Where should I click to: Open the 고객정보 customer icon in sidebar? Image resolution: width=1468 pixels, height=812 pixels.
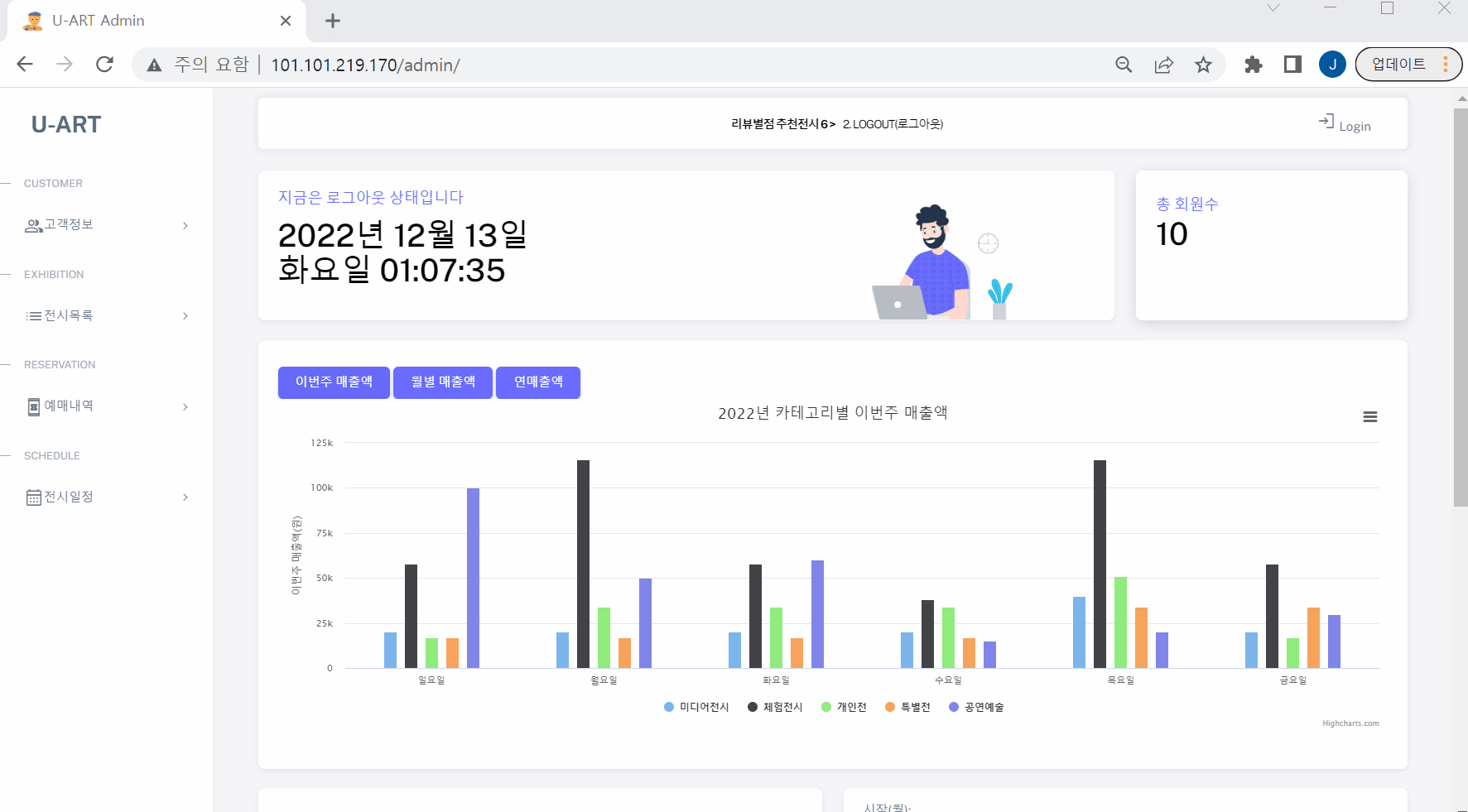click(x=31, y=225)
